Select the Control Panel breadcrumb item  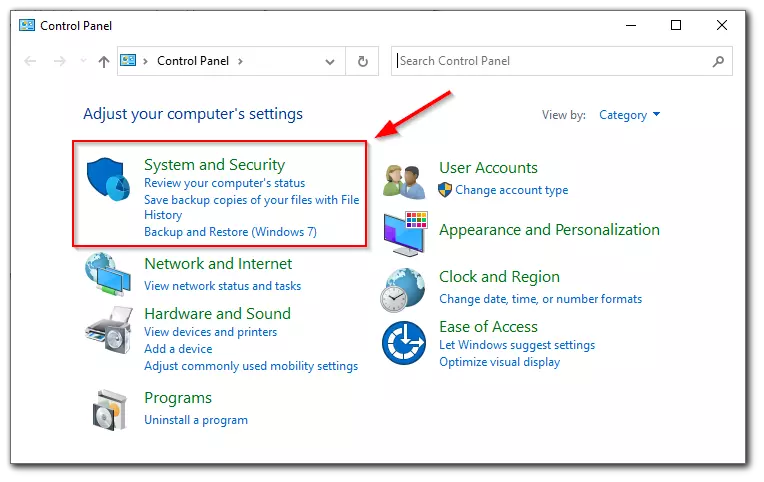193,61
